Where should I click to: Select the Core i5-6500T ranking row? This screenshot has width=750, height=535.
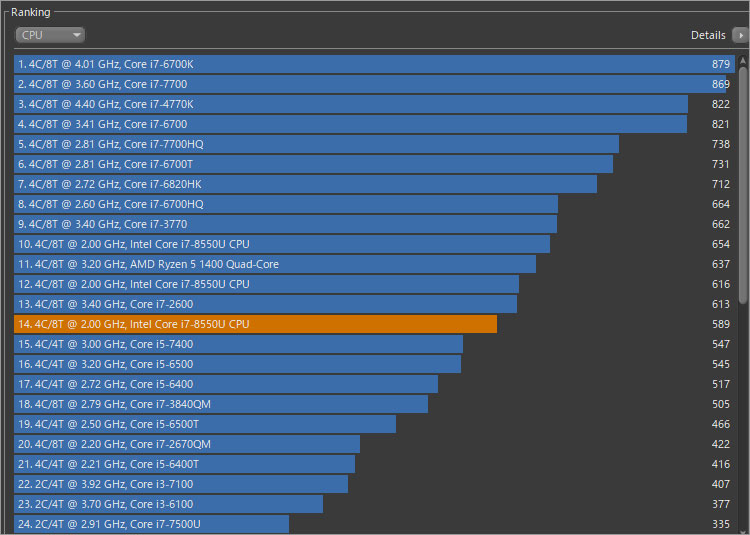(x=374, y=424)
